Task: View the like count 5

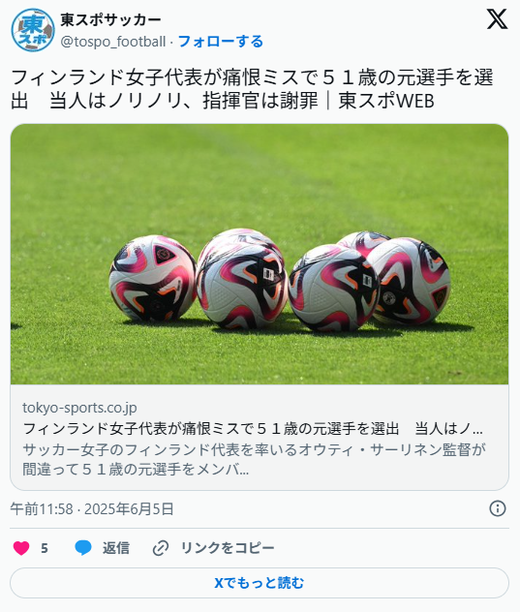Action: 45,548
